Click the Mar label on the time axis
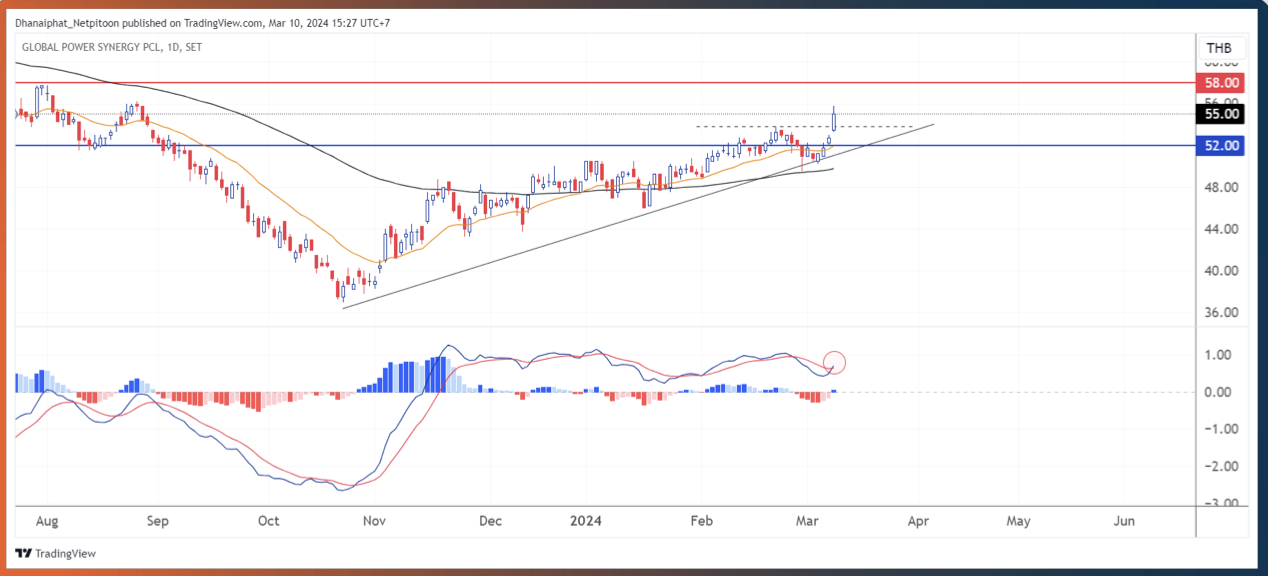Screen dimensions: 1268x576 pyautogui.click(x=805, y=521)
